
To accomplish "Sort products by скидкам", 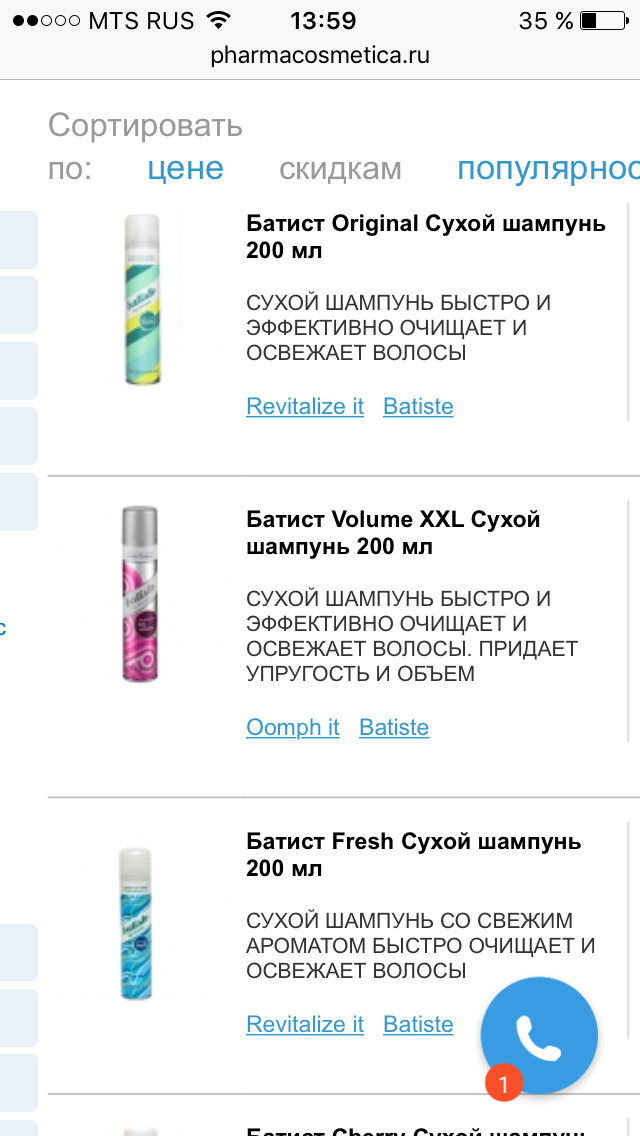I will coord(340,169).
